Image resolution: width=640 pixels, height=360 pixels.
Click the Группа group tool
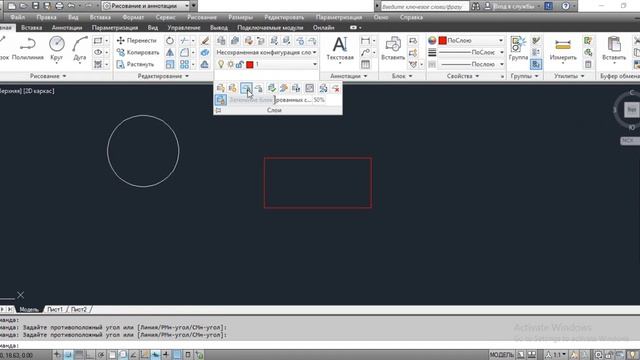[x=518, y=49]
